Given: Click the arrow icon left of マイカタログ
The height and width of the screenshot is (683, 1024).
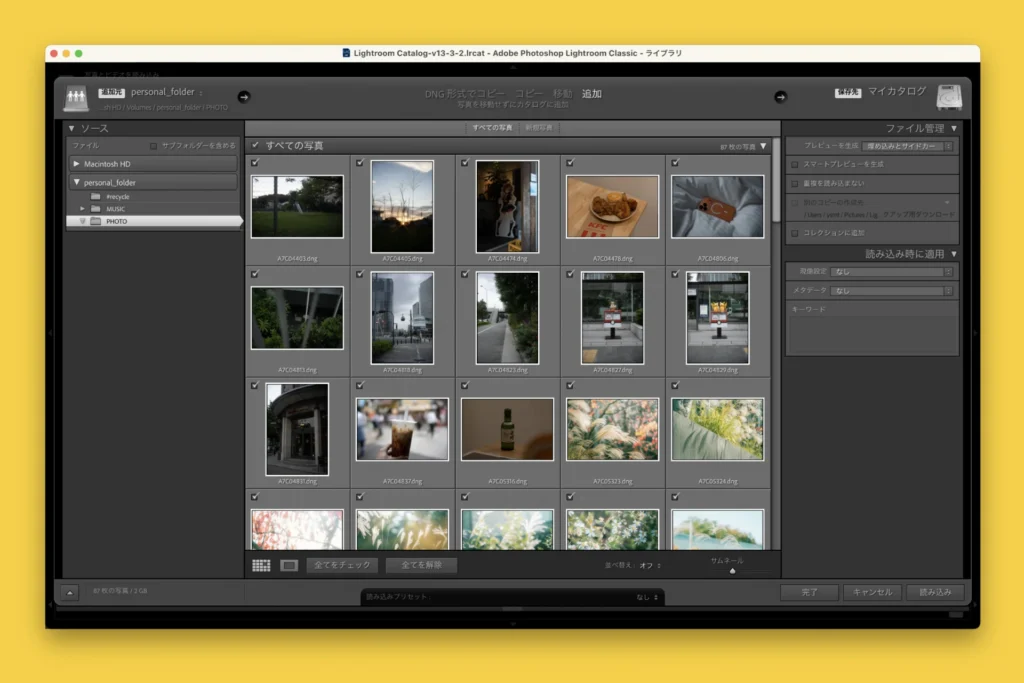Looking at the screenshot, I should tap(781, 96).
